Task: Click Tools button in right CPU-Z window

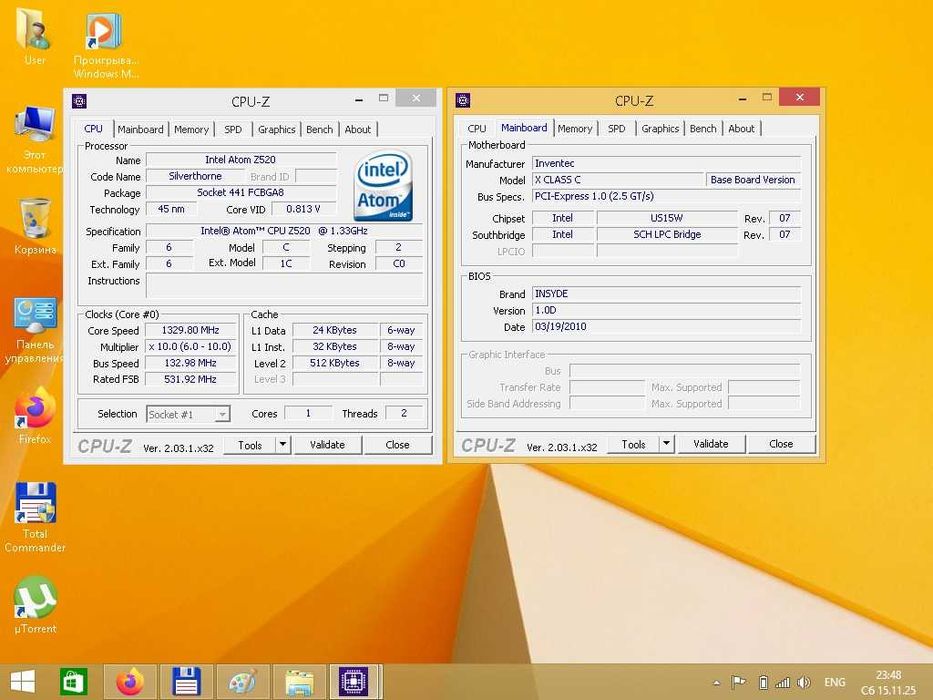Action: (x=633, y=444)
